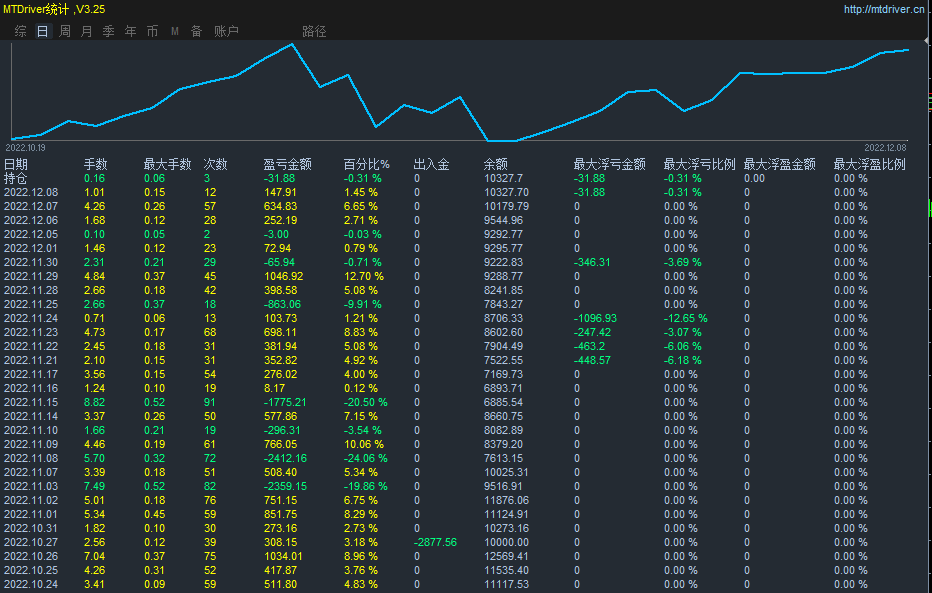932x593 pixels.
Task: Select the 2022.12.01 date row
Action: click(x=31, y=248)
